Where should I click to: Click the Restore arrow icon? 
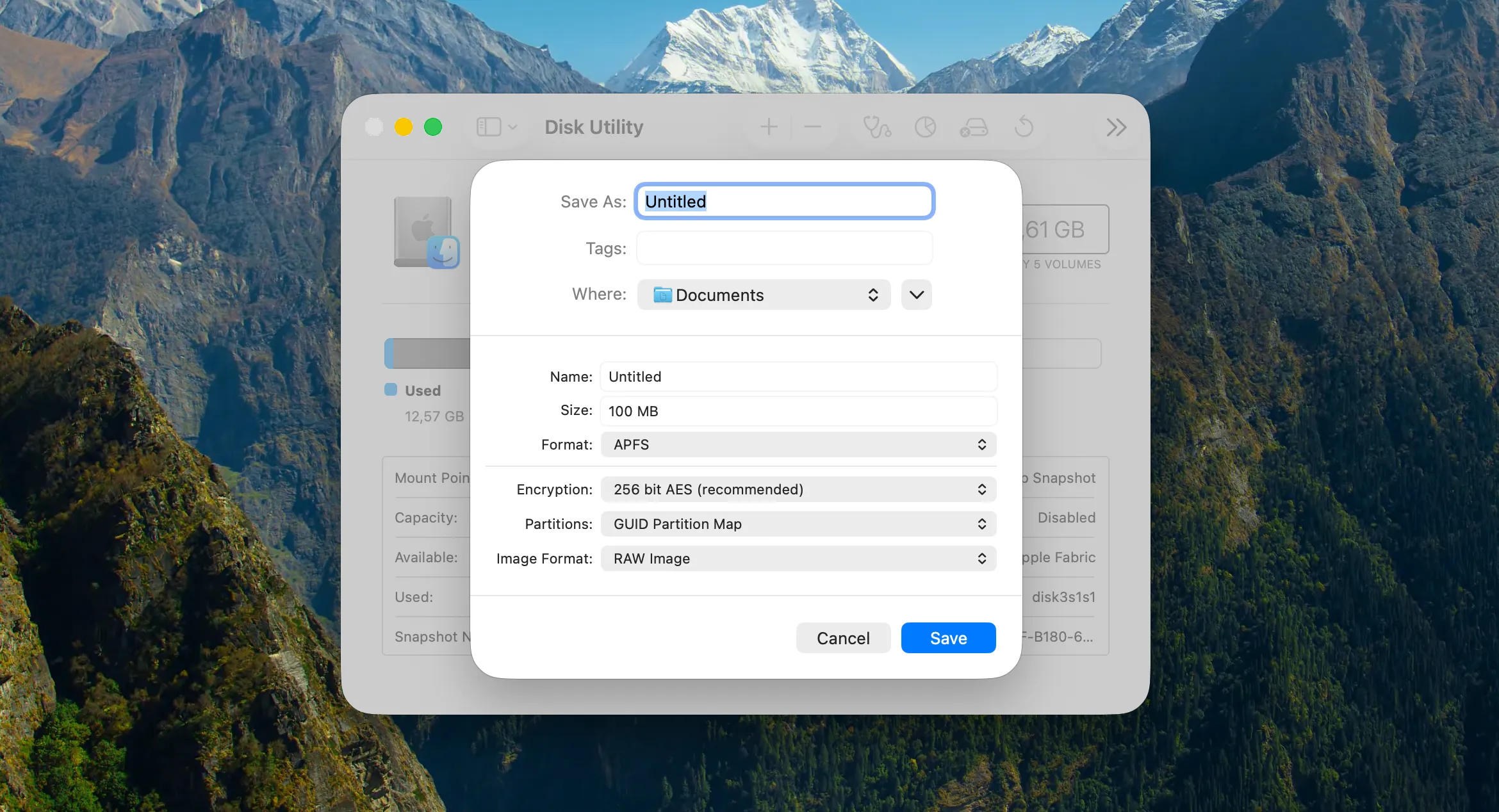1024,126
